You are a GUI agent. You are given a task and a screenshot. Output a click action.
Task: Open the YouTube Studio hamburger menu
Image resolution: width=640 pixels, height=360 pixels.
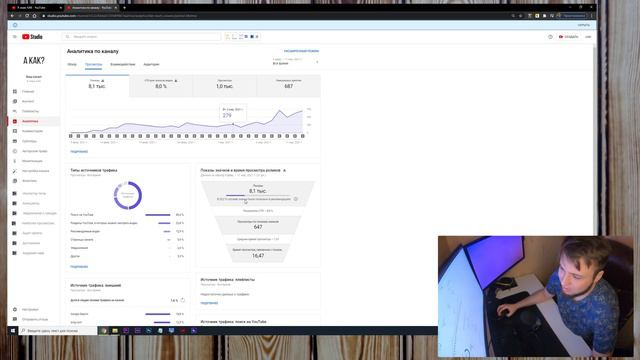(x=15, y=37)
